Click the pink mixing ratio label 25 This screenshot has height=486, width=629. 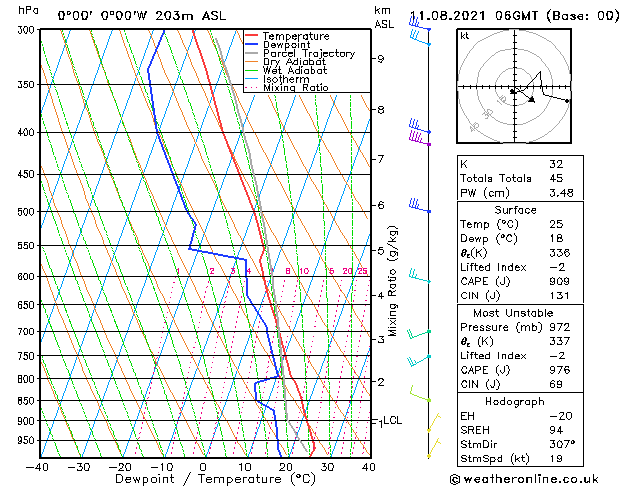click(x=363, y=271)
